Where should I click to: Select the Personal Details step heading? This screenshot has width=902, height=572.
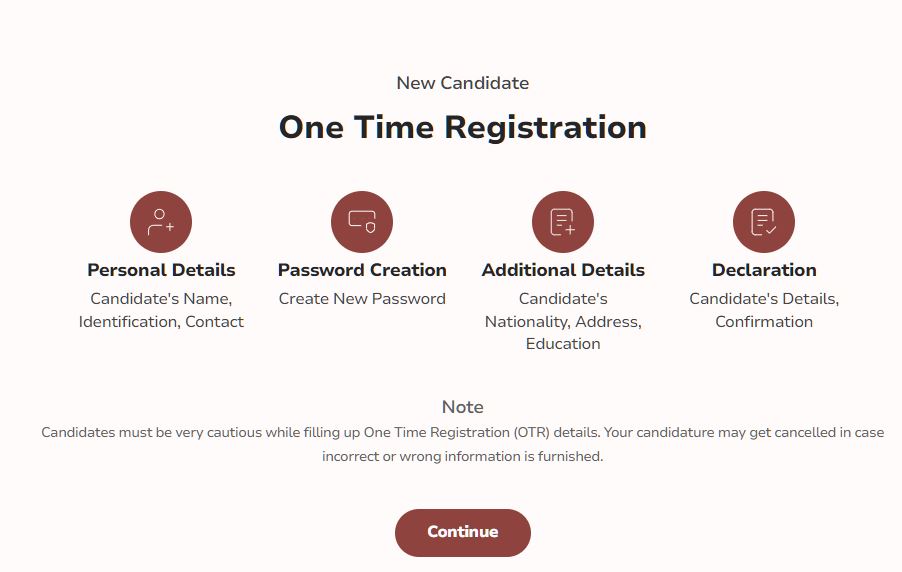click(x=161, y=270)
